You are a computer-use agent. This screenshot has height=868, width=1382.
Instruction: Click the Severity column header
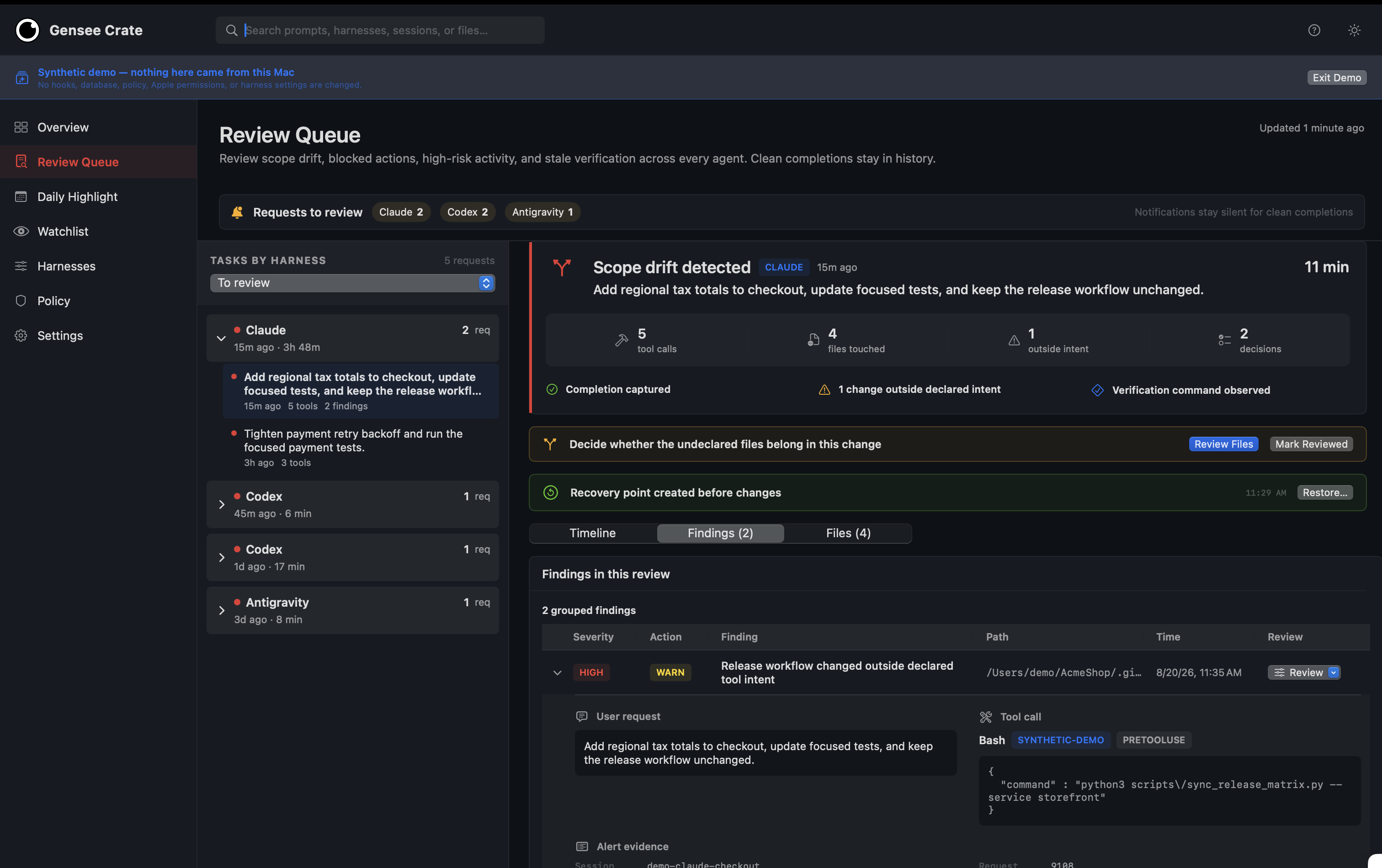point(593,637)
